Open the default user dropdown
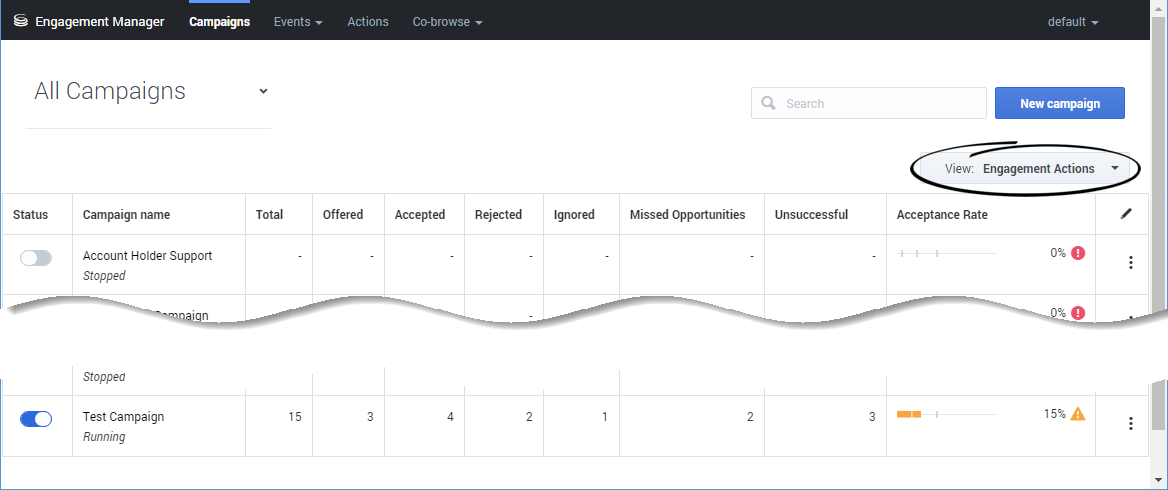Viewport: 1168px width, 490px height. 1073,22
